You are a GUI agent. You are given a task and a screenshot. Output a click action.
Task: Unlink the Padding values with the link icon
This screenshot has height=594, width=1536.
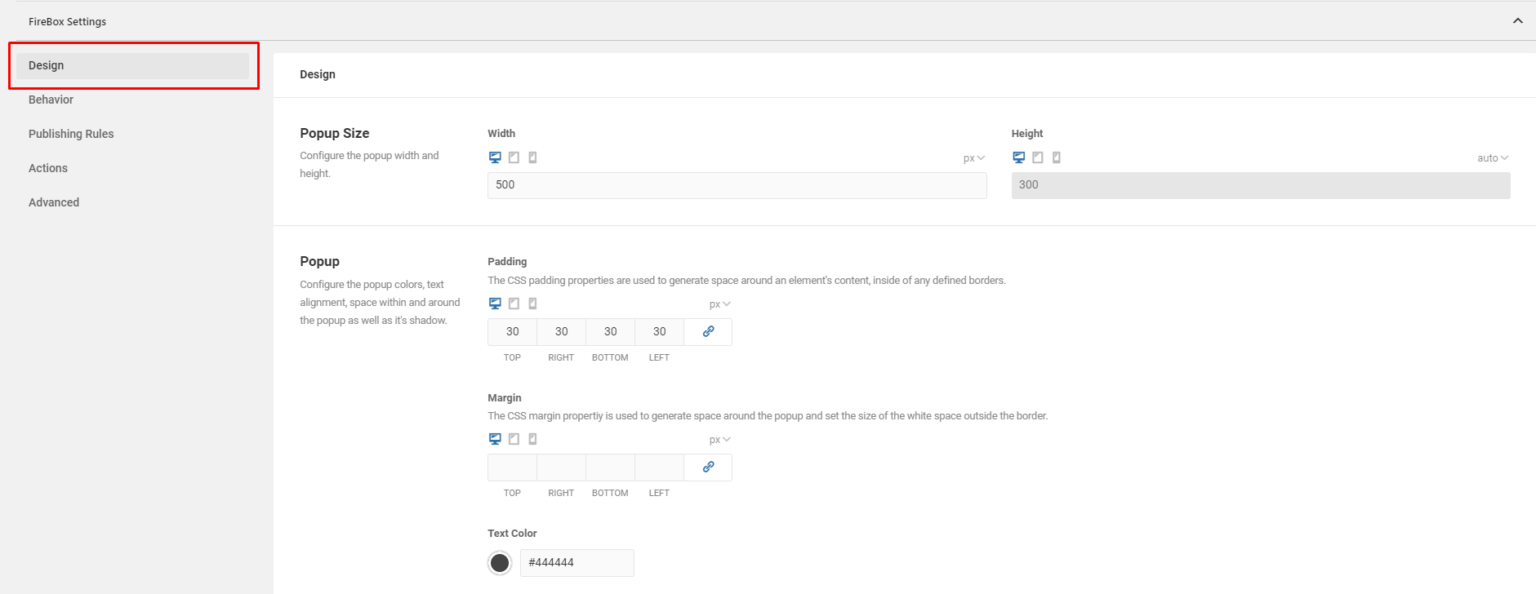[x=708, y=331]
